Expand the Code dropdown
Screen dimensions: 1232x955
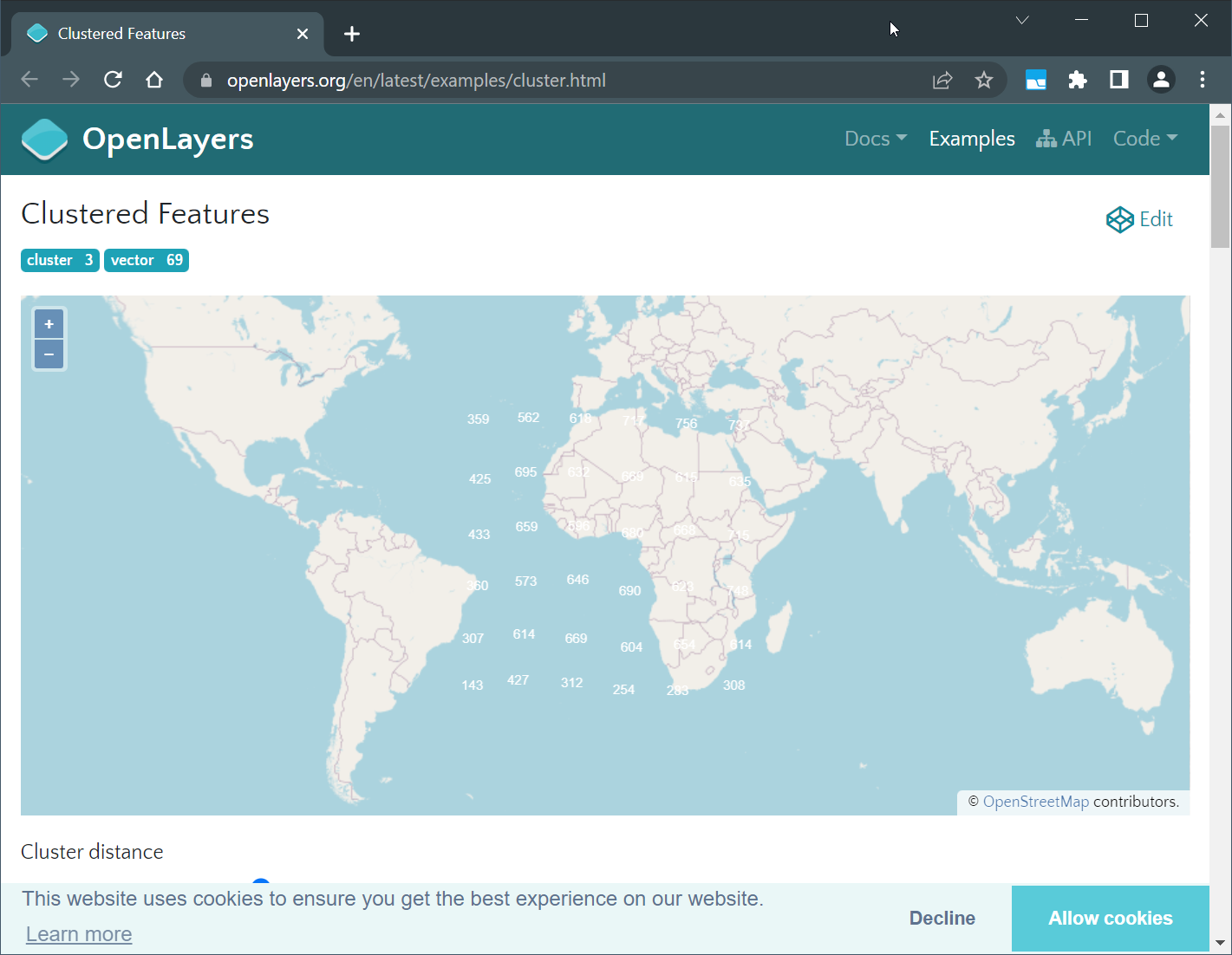click(1144, 139)
